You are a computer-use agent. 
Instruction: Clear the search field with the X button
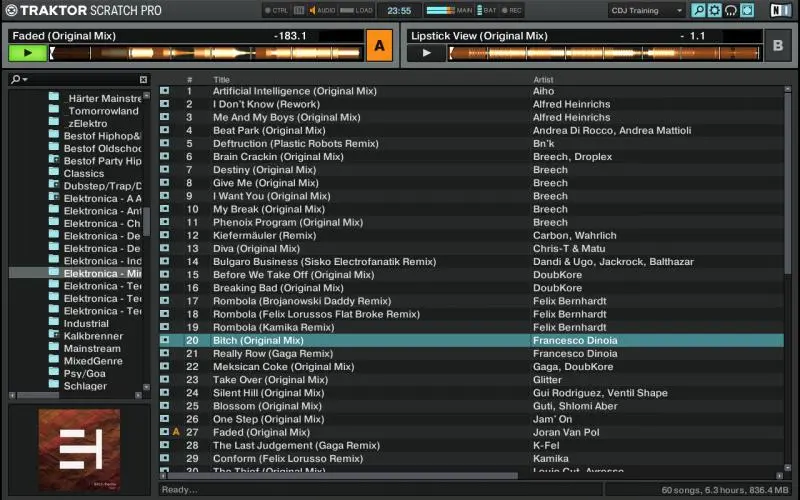point(143,79)
